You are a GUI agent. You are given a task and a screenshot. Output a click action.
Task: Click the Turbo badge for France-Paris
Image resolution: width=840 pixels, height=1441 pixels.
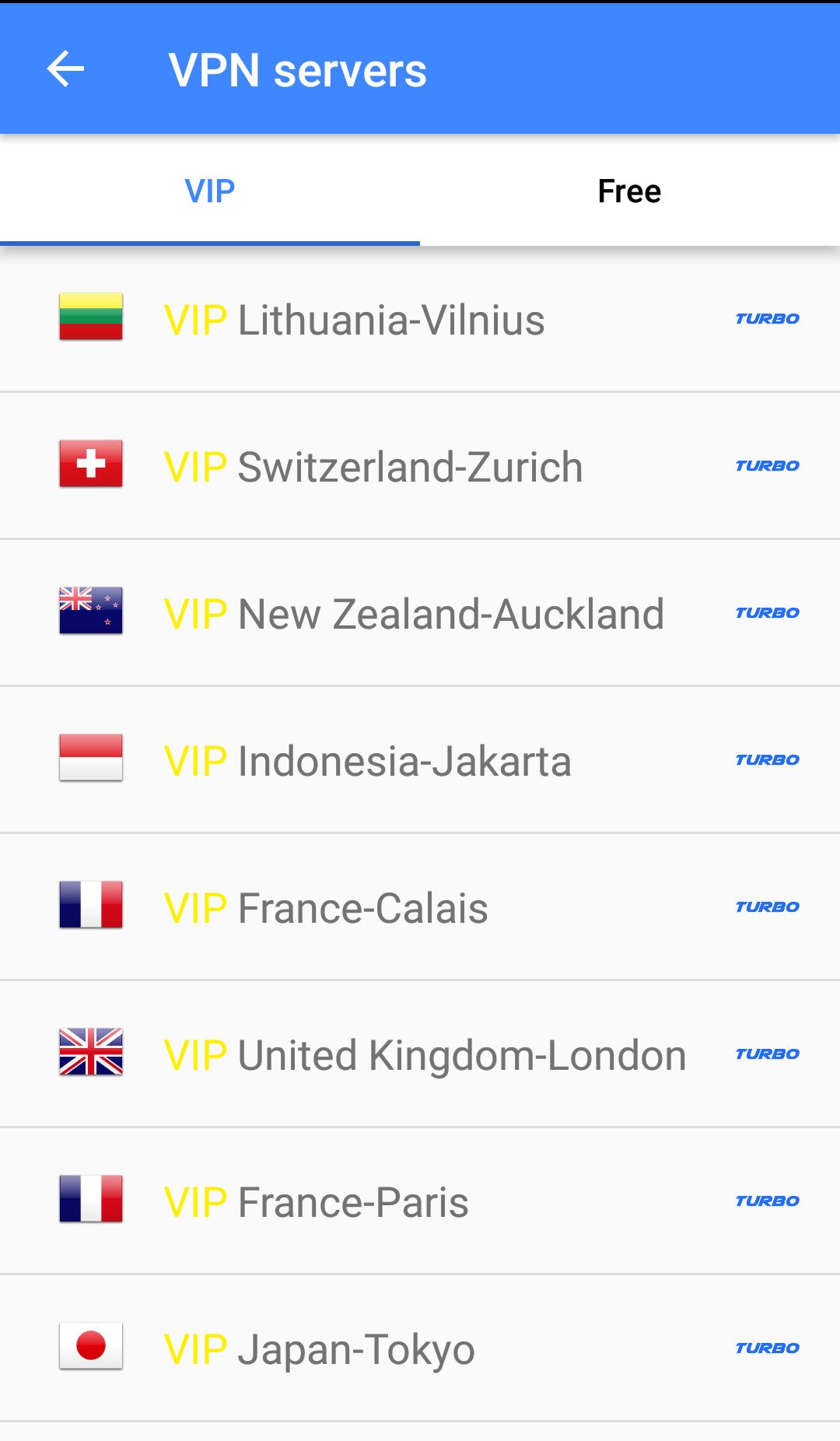coord(767,1201)
